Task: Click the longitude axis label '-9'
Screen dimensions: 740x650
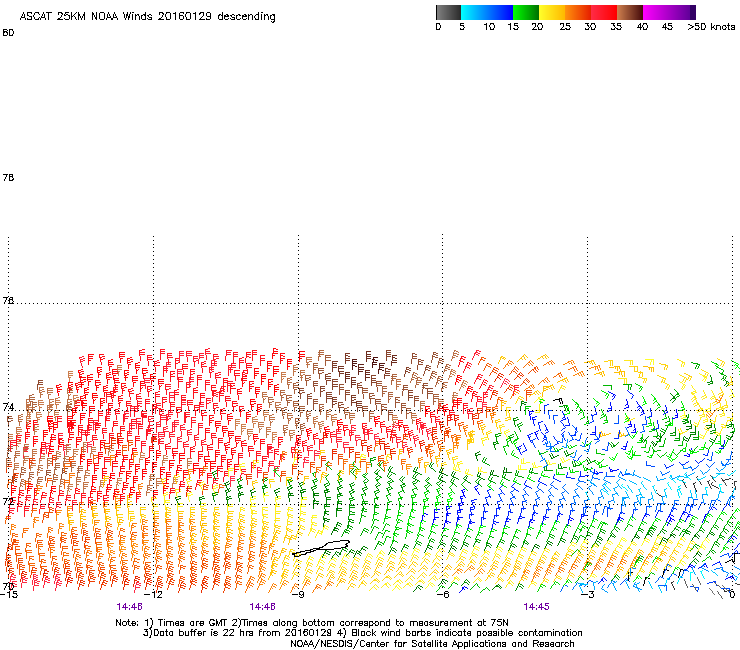Action: coord(298,594)
